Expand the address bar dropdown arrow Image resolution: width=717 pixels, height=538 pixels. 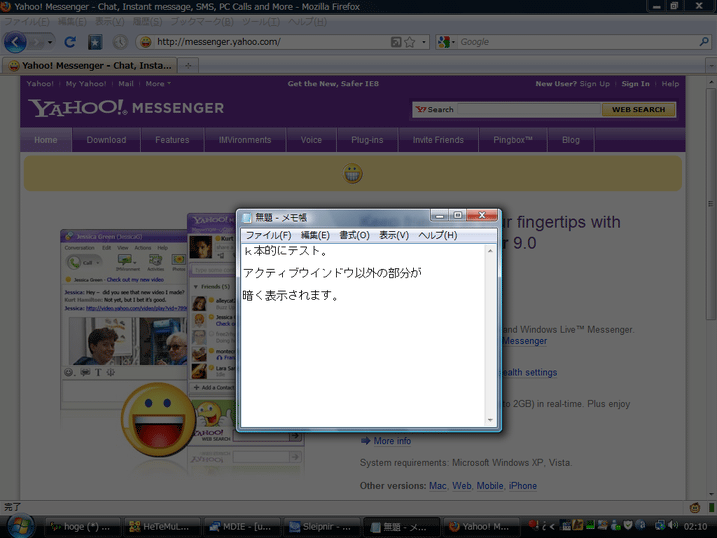point(424,42)
